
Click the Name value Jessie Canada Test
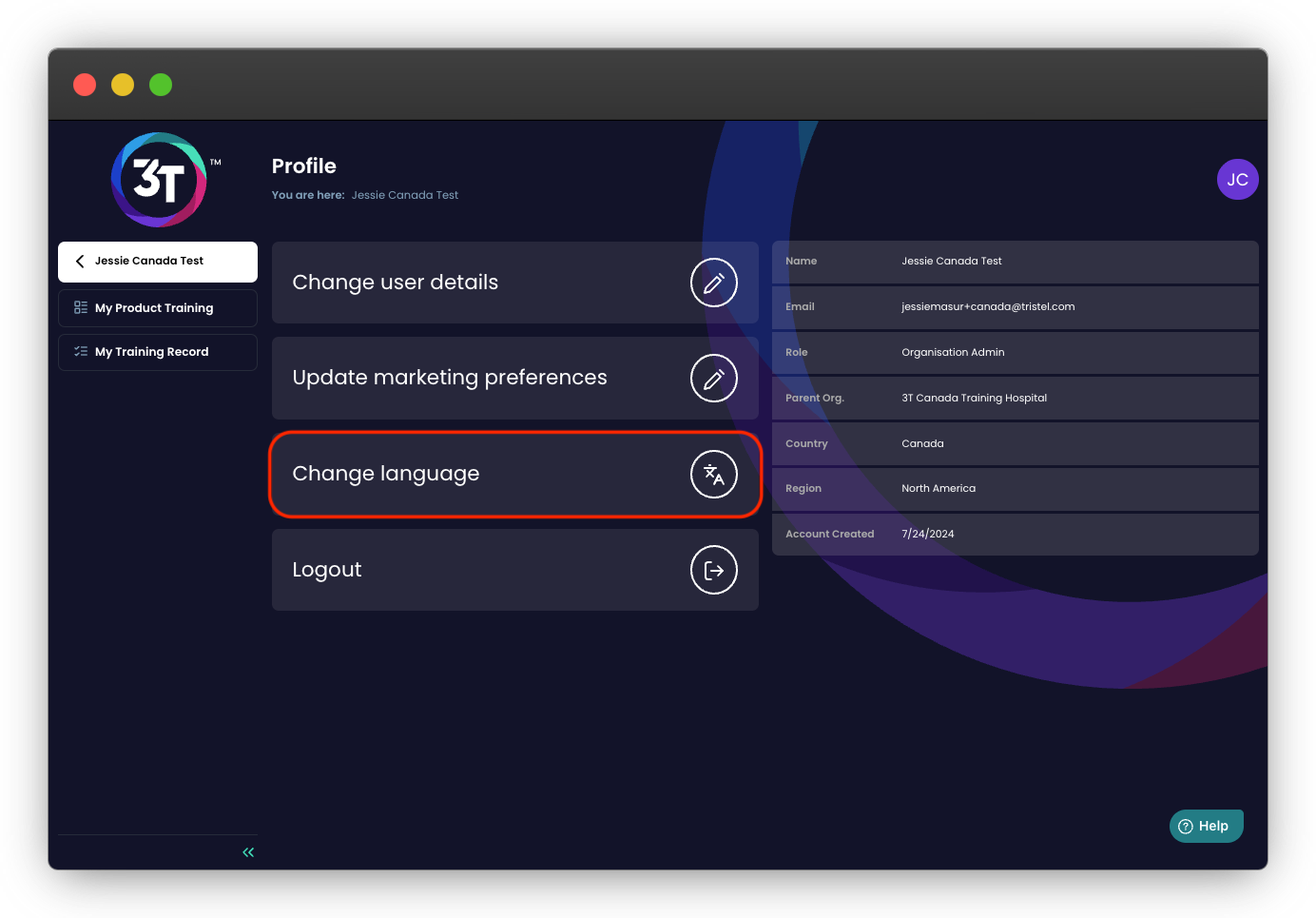(952, 261)
